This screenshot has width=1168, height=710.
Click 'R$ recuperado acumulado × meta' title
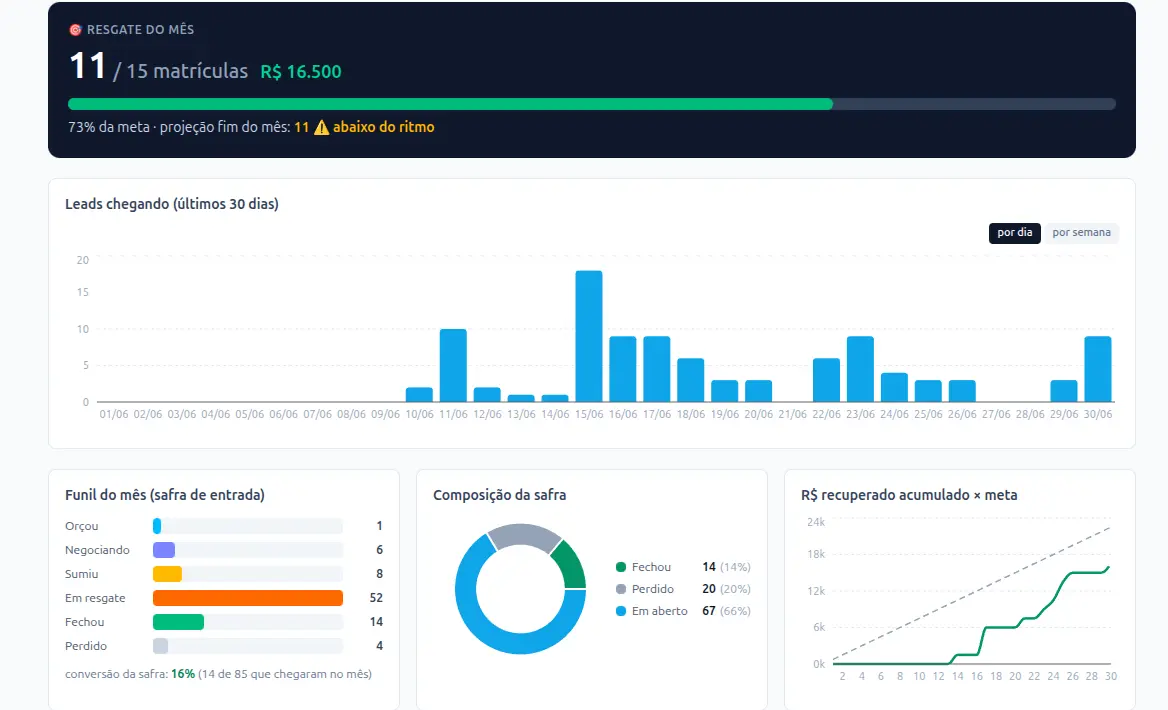click(x=909, y=495)
